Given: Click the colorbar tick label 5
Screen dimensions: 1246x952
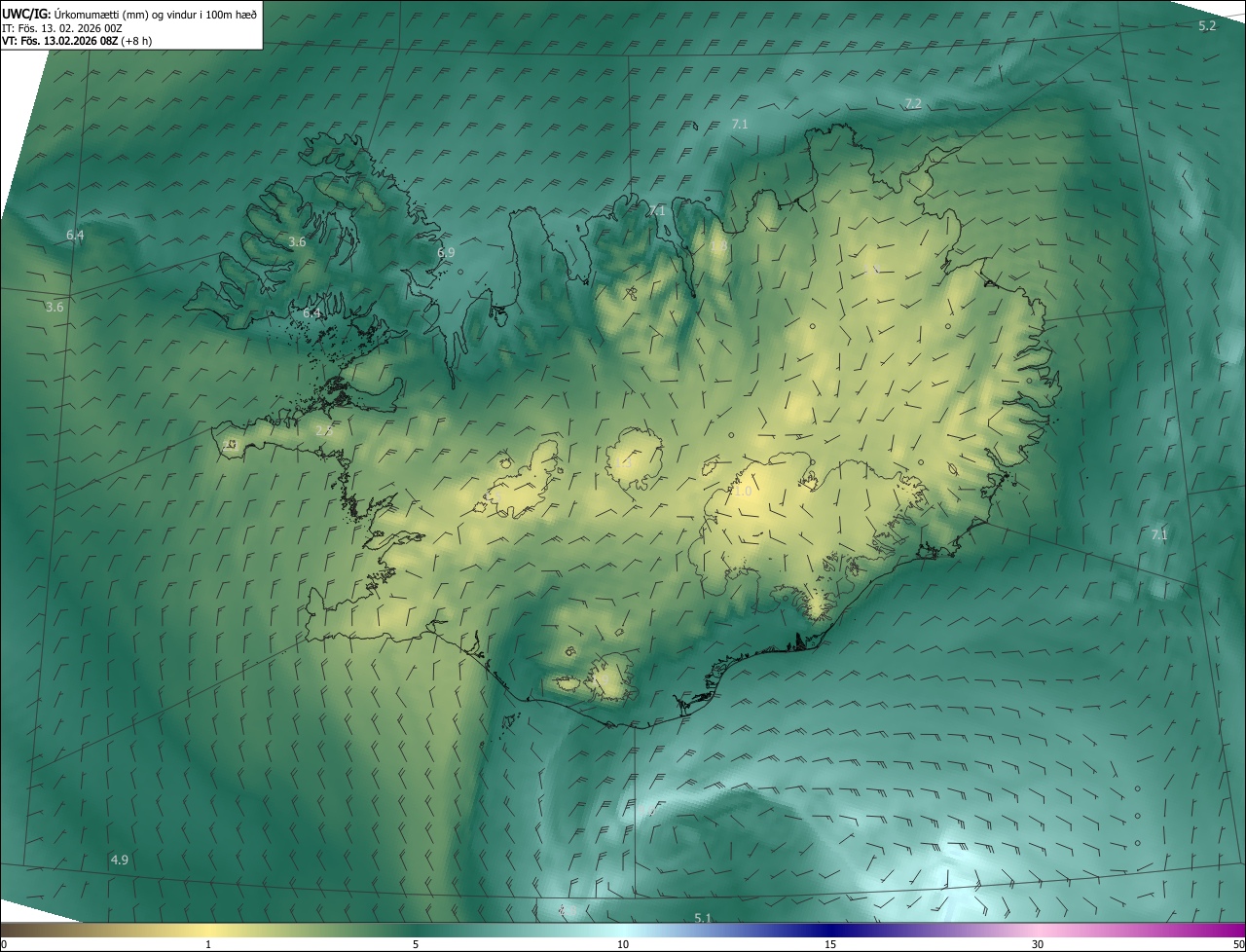Looking at the screenshot, I should (416, 944).
